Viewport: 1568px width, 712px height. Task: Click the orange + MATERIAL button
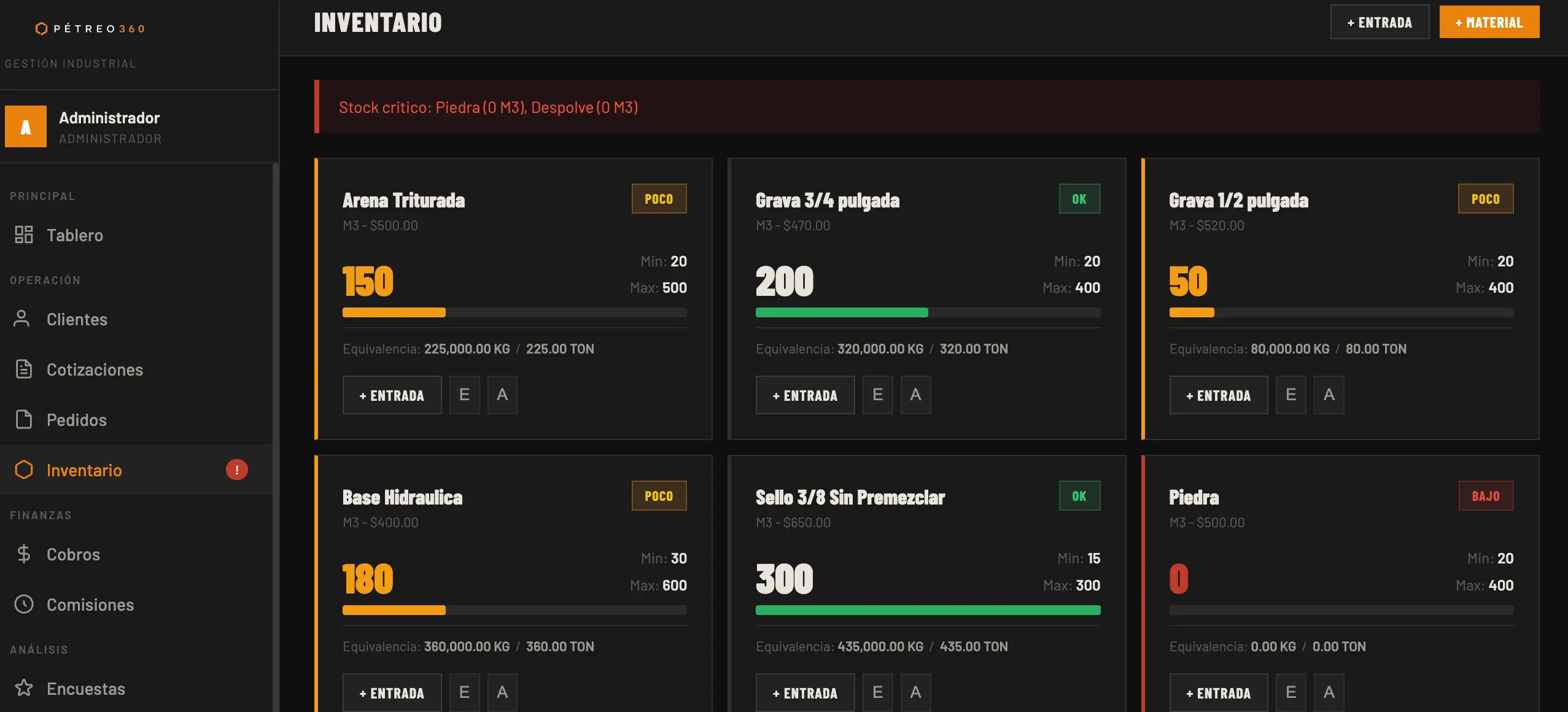pyautogui.click(x=1489, y=22)
